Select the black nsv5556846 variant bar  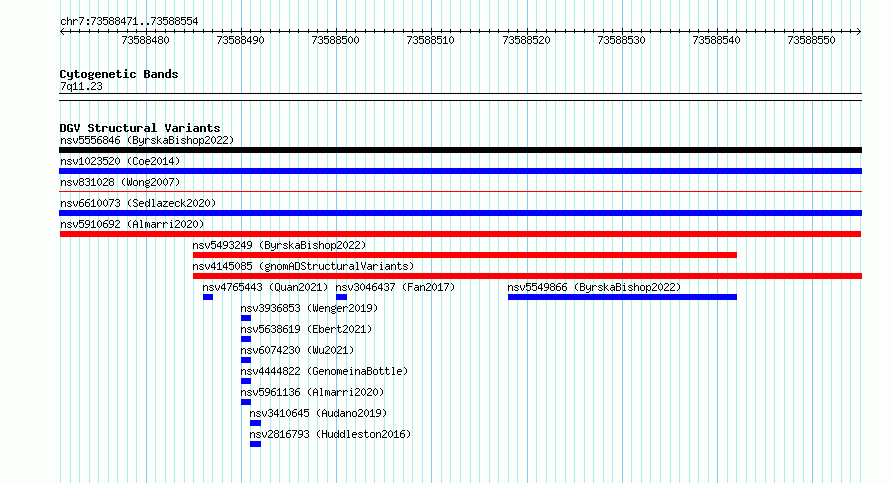460,150
